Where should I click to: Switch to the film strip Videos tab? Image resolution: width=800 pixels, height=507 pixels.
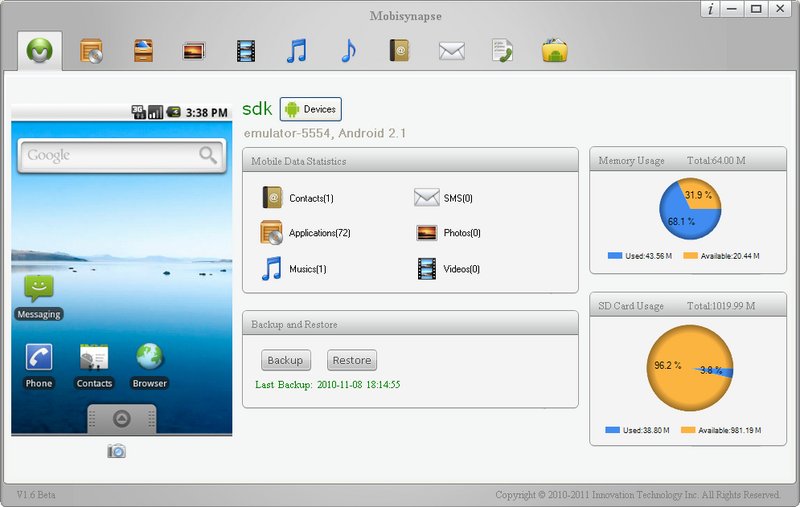pos(245,50)
